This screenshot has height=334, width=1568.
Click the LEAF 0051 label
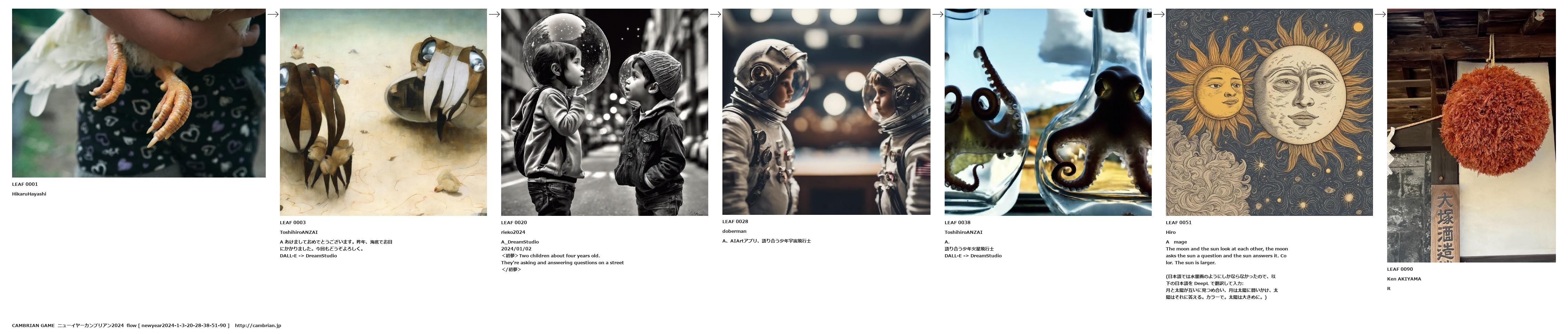(x=1178, y=222)
